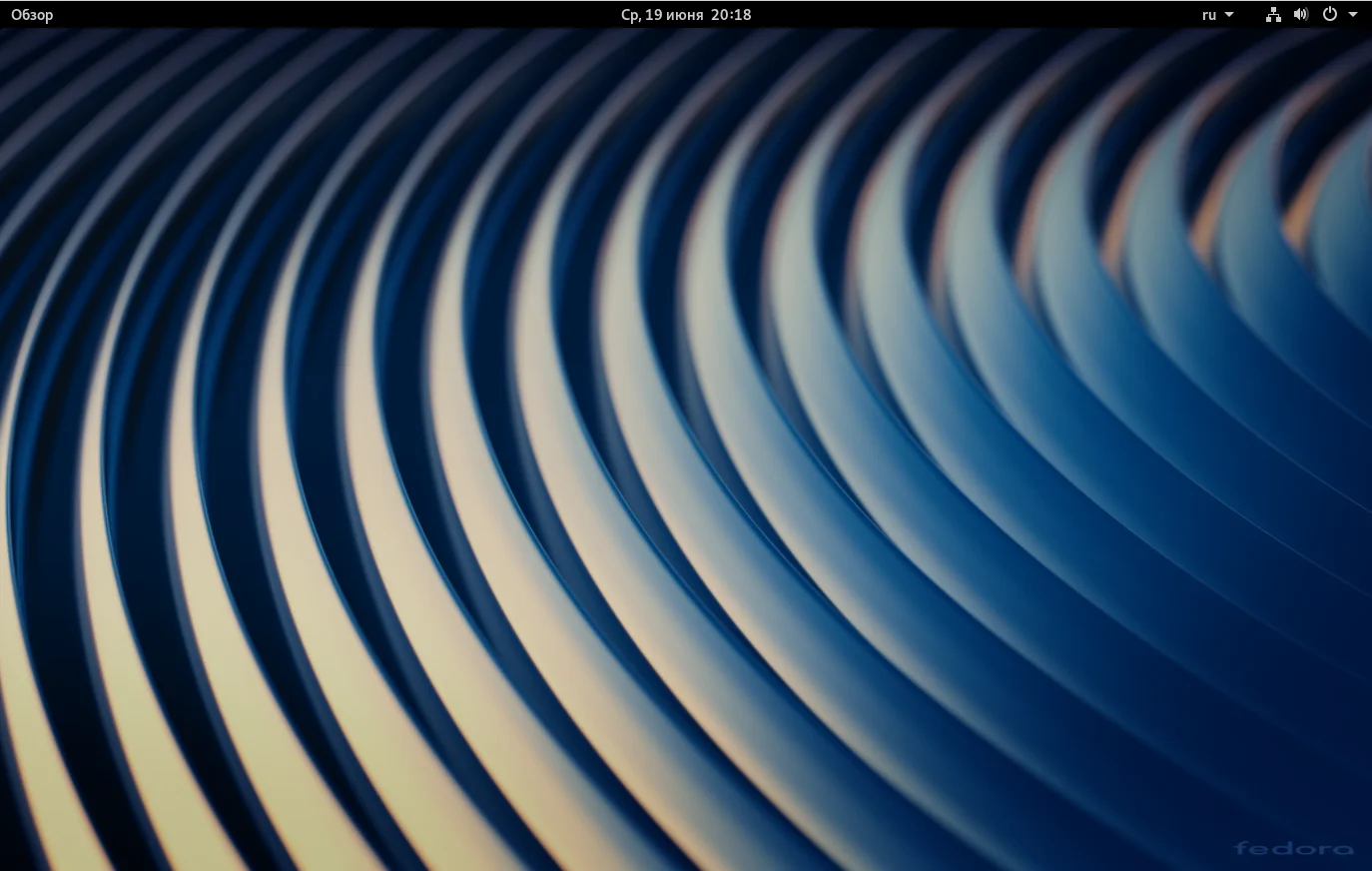Click the volume speaker icon
The image size is (1372, 871).
(x=1300, y=15)
